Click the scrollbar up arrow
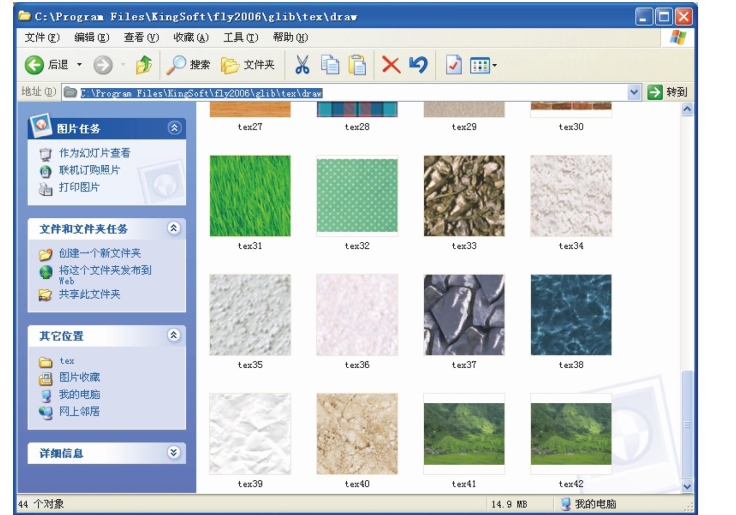Image resolution: width=736 pixels, height=515 pixels. click(x=687, y=110)
